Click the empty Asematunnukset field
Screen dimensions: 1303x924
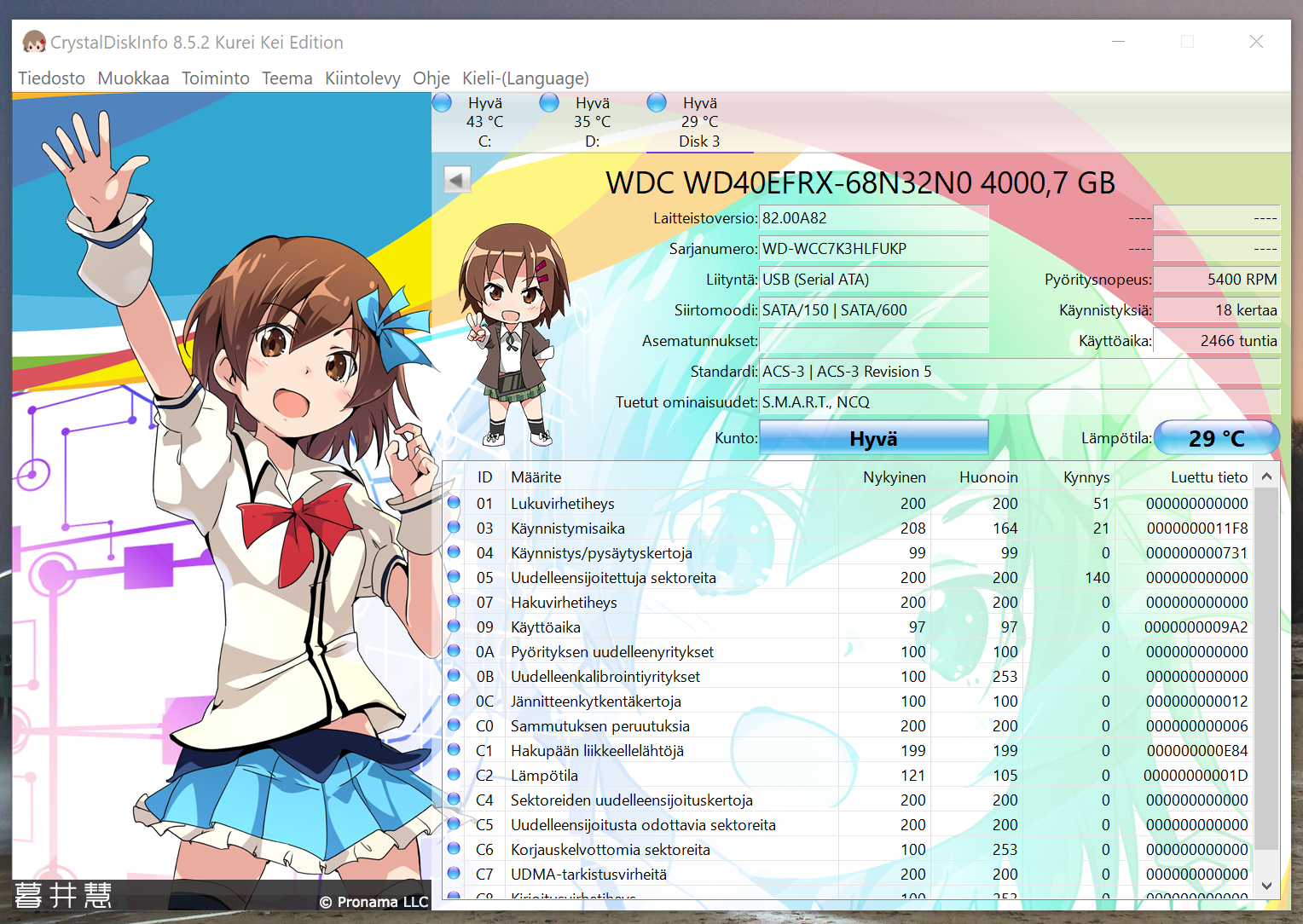[874, 341]
